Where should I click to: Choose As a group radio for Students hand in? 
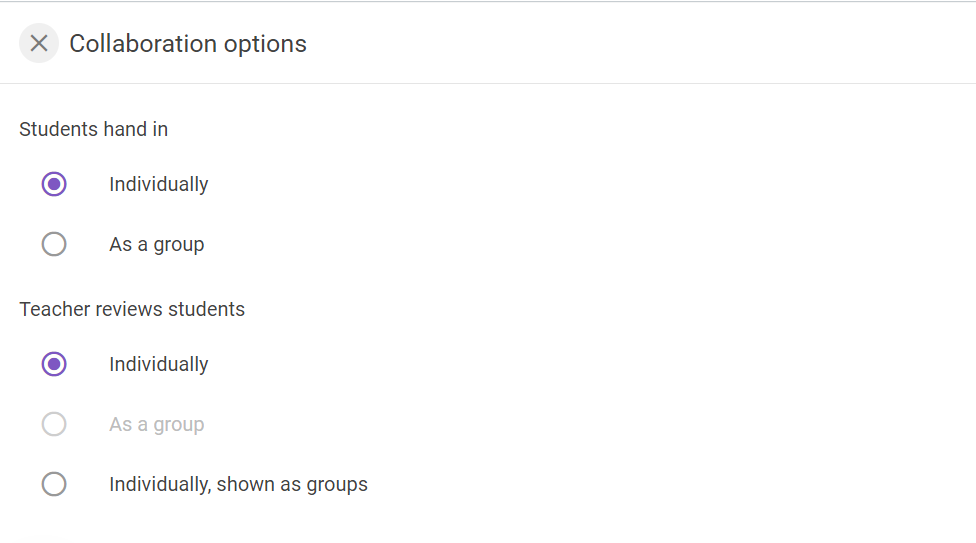[x=54, y=244]
